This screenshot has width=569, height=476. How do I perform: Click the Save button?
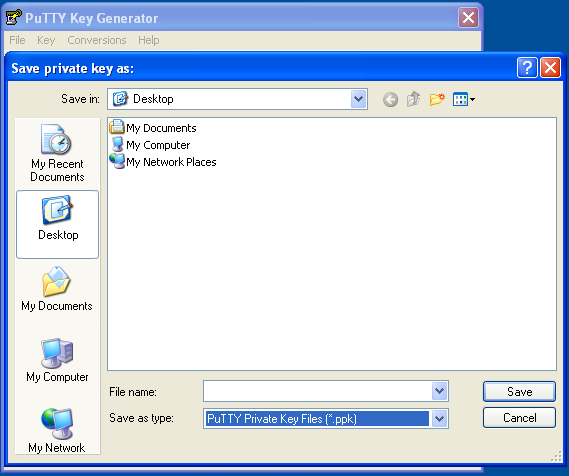519,391
